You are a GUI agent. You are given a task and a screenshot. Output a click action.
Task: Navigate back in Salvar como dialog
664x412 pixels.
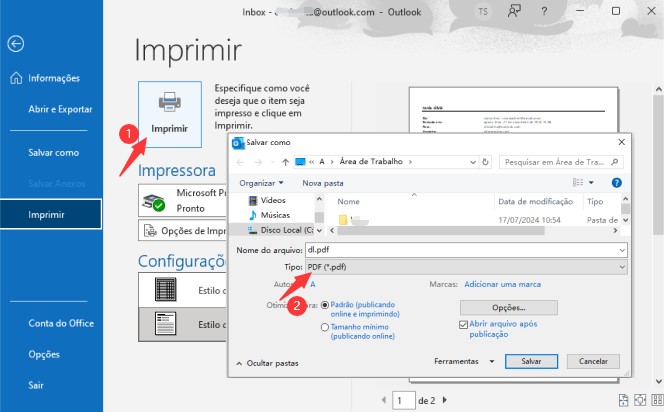pyautogui.click(x=240, y=162)
